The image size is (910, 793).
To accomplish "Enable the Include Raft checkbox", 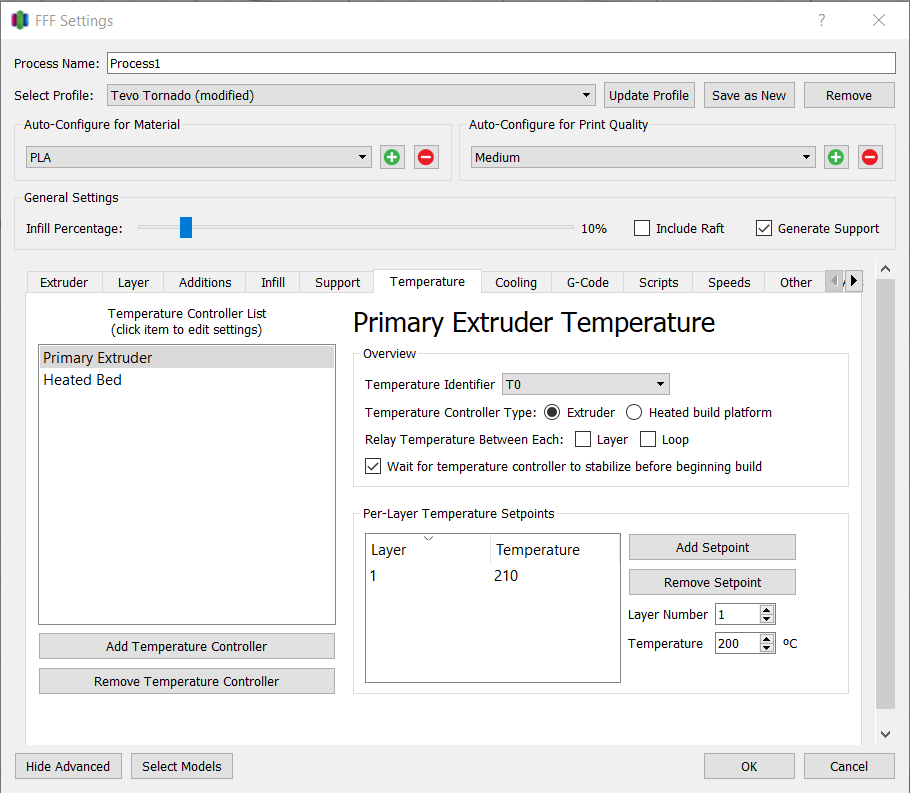I will click(642, 228).
